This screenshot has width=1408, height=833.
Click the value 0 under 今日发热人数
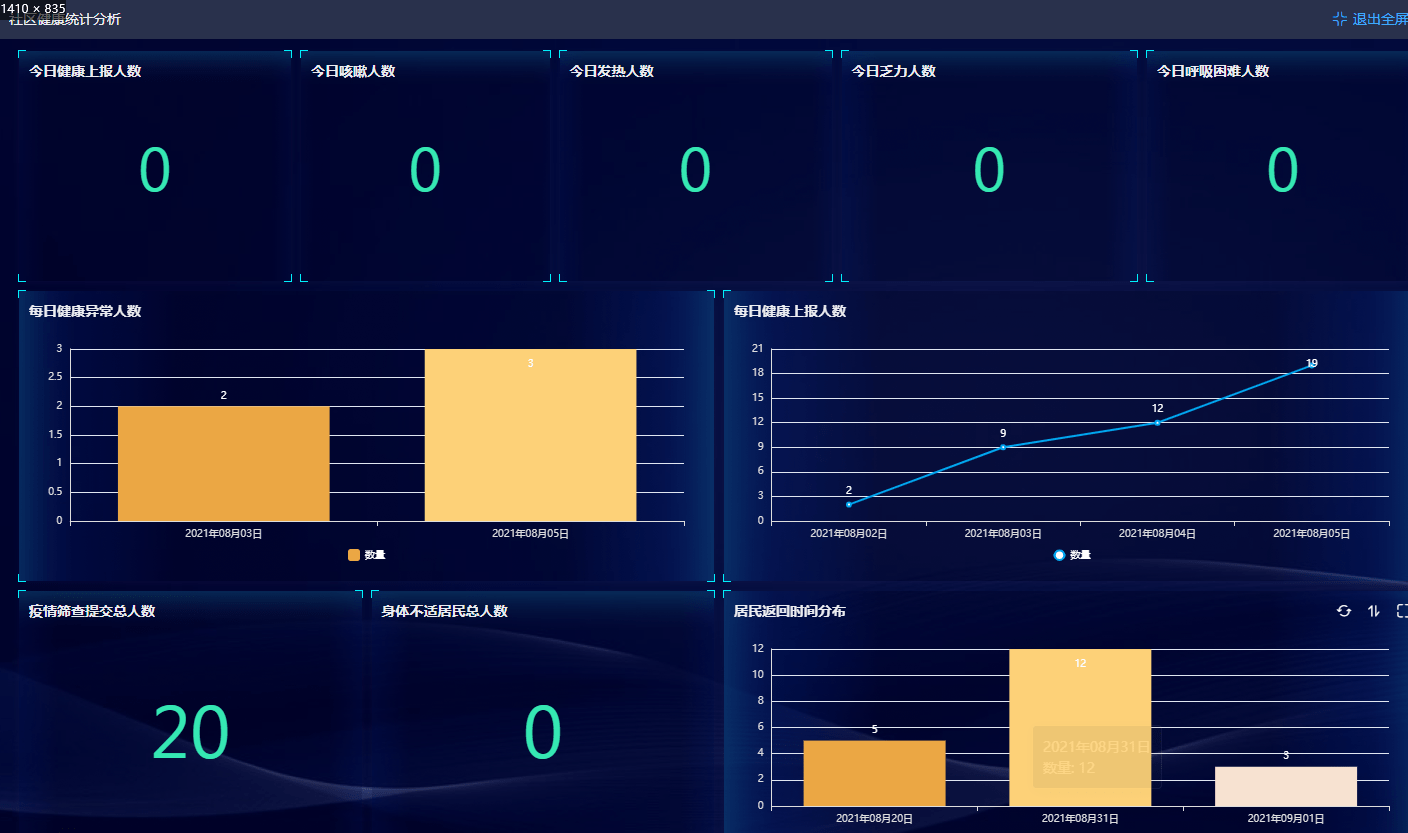click(x=695, y=170)
